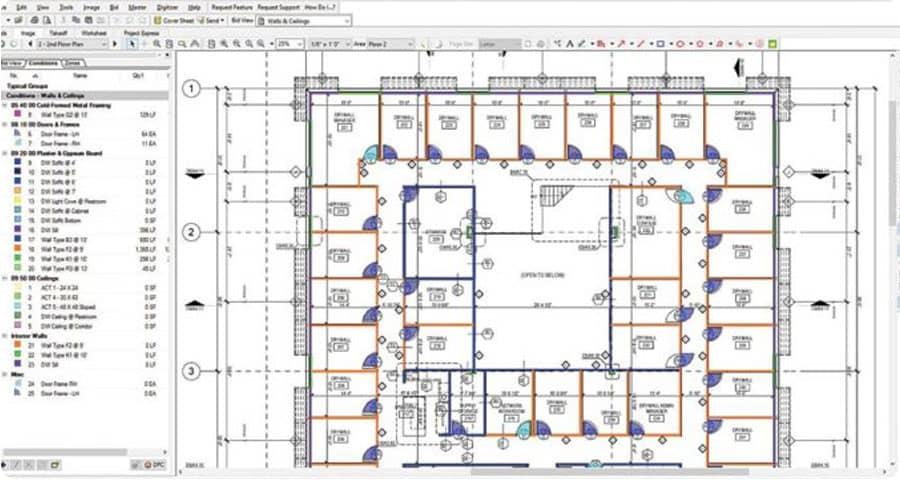Viewport: 900px width, 480px height.
Task: Open the Help menu
Action: click(x=195, y=7)
